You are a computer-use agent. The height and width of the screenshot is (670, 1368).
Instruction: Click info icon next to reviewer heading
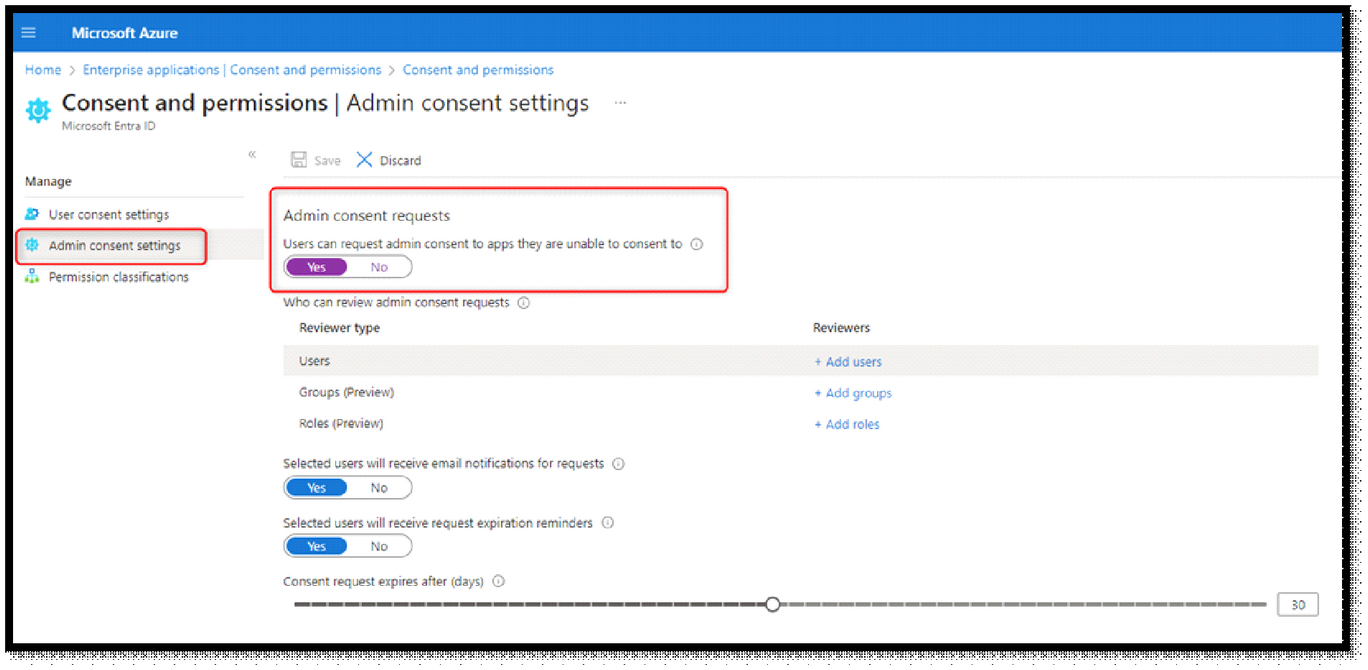pos(524,303)
